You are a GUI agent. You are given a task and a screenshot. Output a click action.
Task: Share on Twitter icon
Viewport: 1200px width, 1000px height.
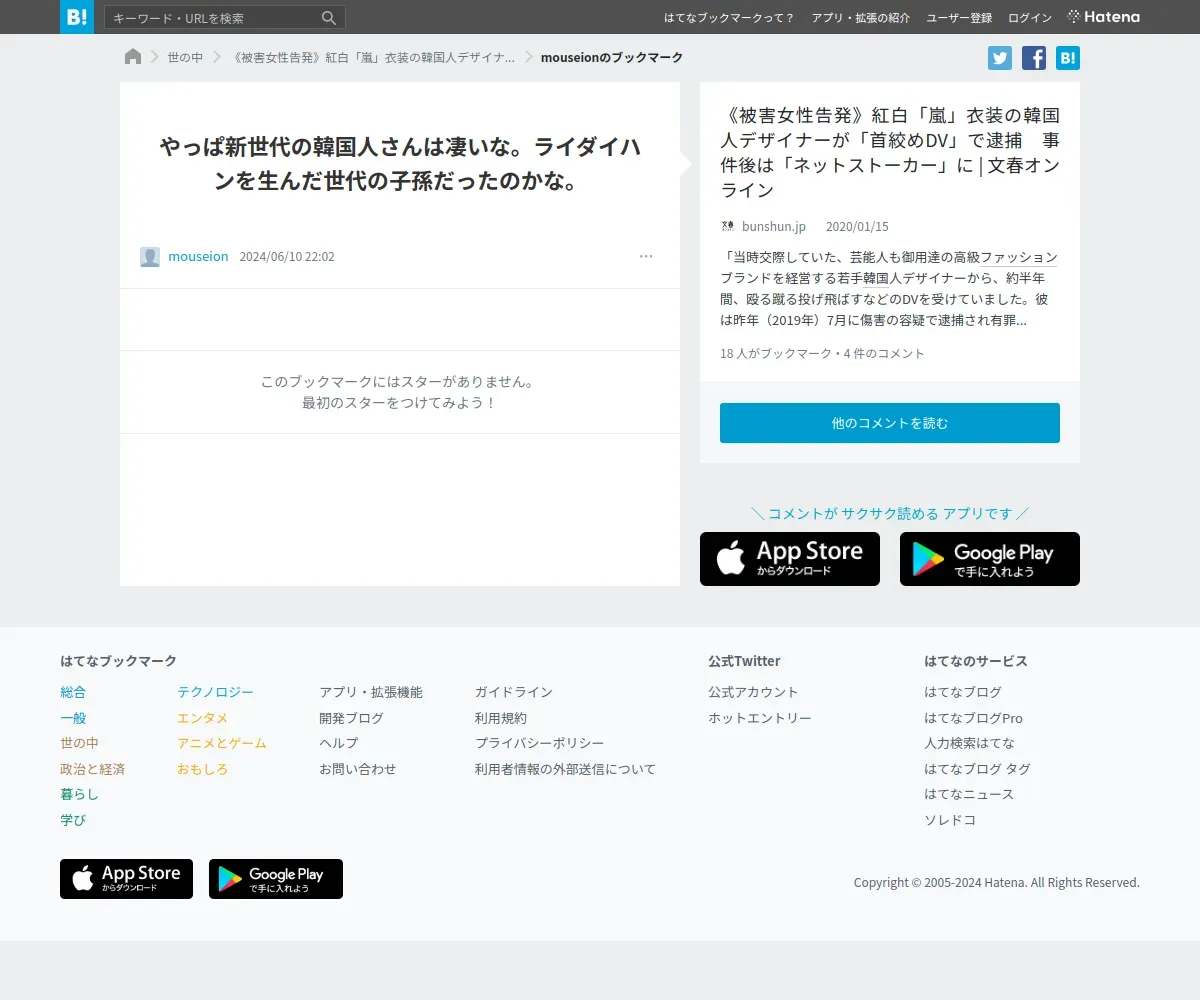1000,58
